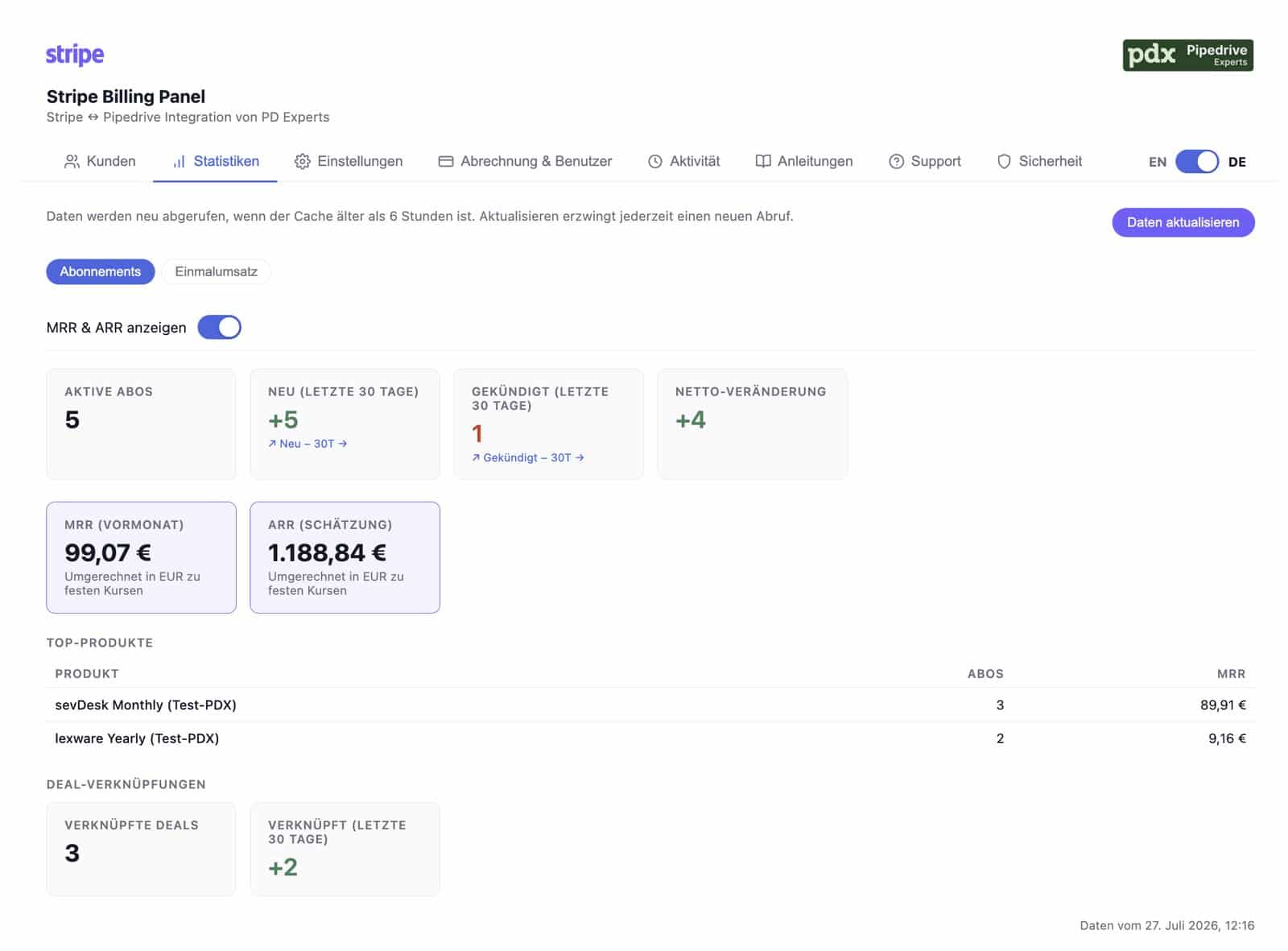Click the TOP-PRODUKTE section heading
This screenshot has height=951, width=1288.
[100, 643]
